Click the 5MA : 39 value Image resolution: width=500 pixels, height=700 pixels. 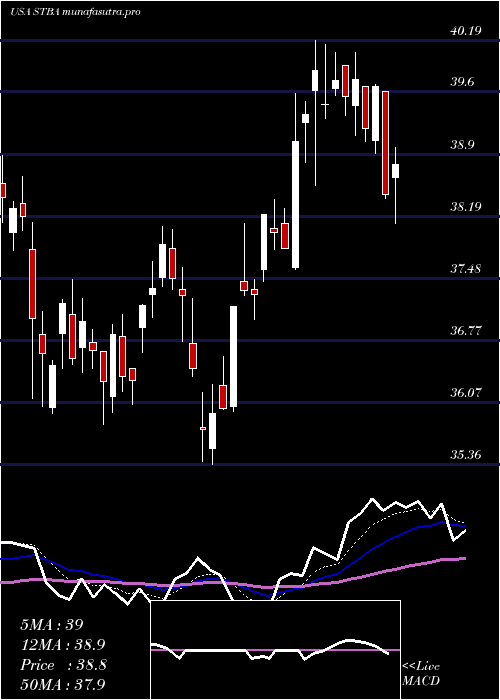(x=52, y=625)
